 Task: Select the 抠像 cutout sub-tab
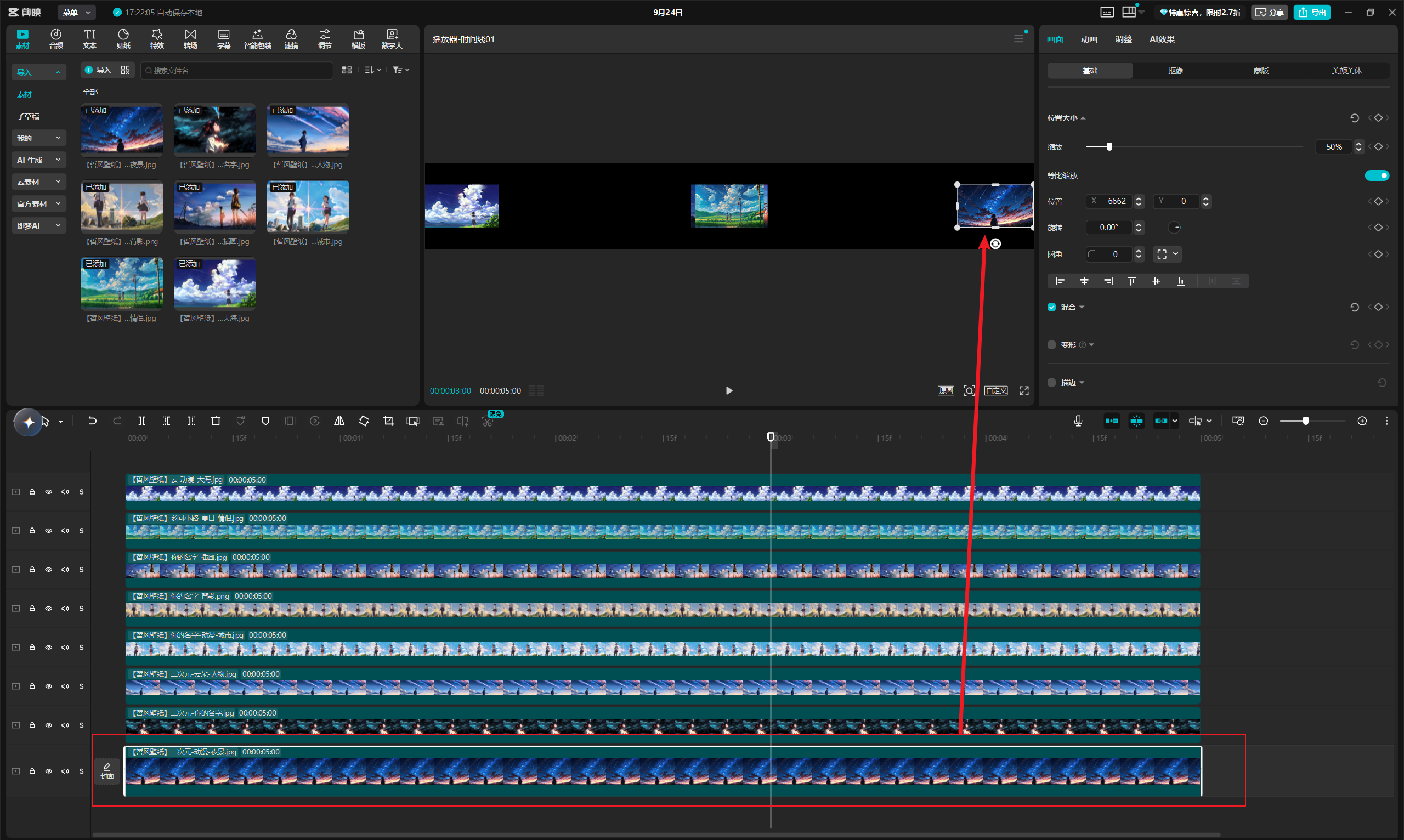1175,71
